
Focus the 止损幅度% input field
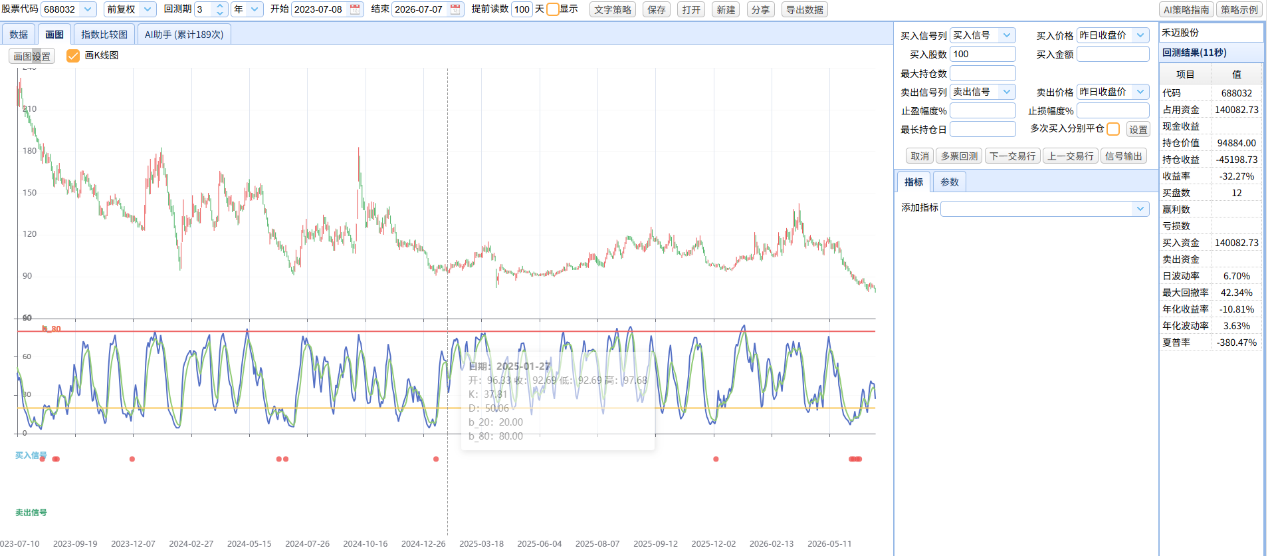click(x=1113, y=110)
